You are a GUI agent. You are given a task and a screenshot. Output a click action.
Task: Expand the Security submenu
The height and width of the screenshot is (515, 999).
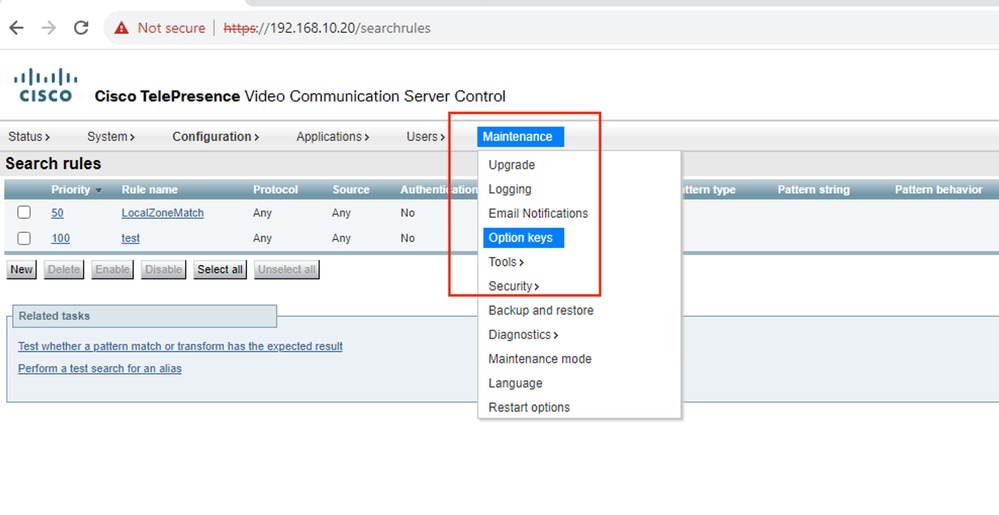click(514, 286)
